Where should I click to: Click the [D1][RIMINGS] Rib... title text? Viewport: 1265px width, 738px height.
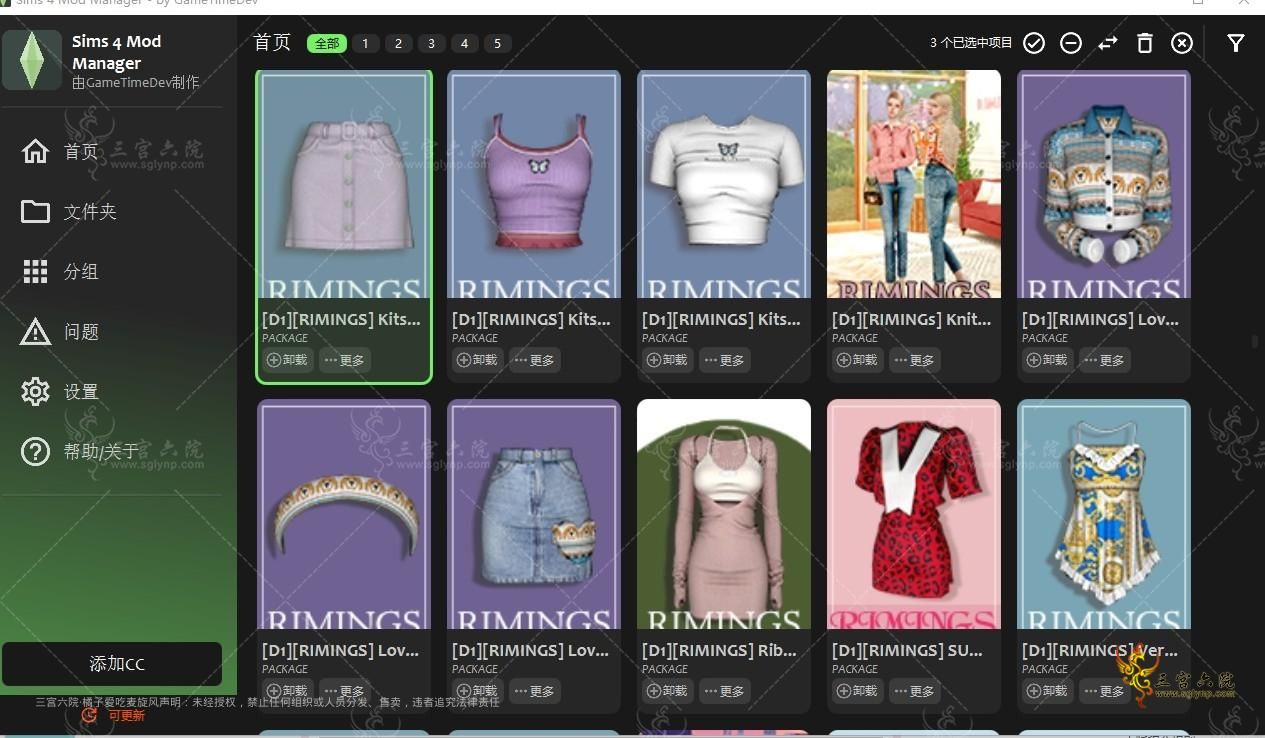click(720, 651)
